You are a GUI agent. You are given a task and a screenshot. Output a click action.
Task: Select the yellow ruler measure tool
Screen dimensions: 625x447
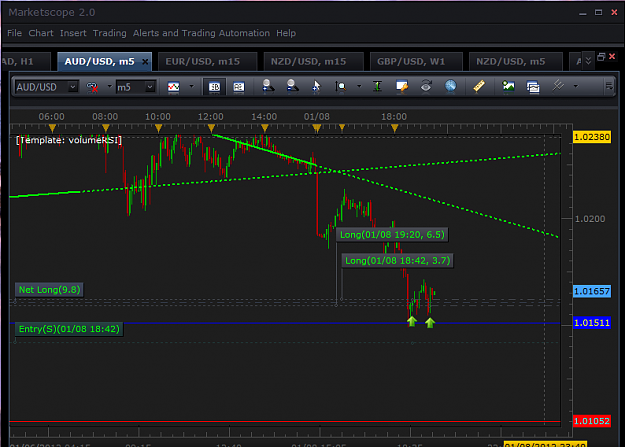coord(479,86)
